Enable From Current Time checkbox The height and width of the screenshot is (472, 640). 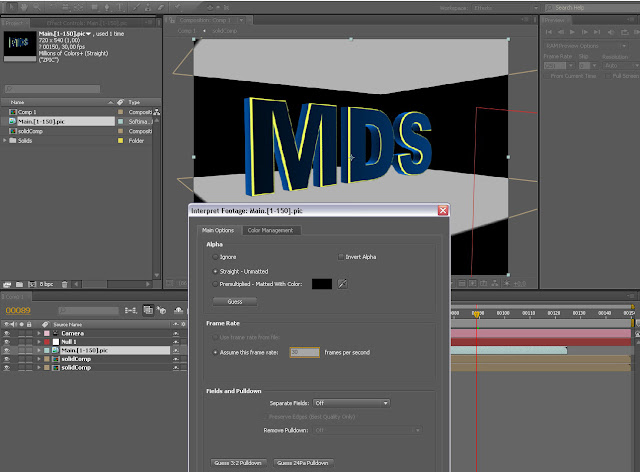point(547,76)
